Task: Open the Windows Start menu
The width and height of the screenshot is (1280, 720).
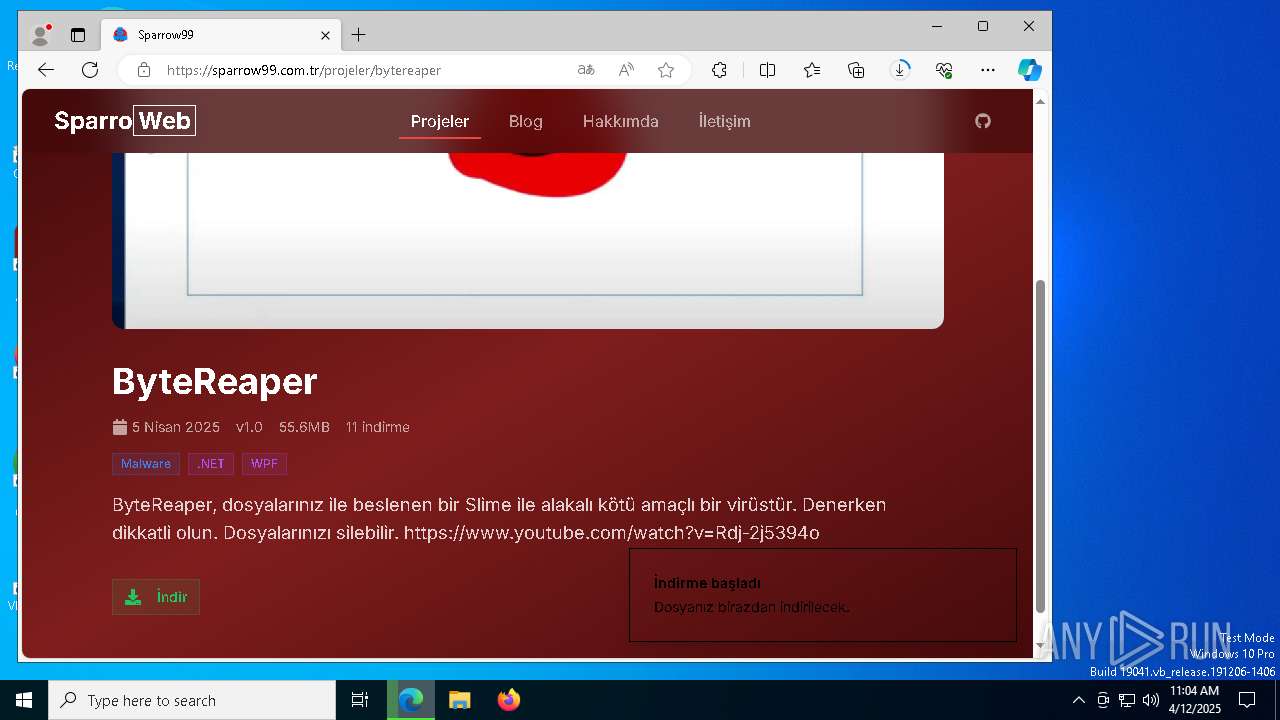Action: [24, 700]
